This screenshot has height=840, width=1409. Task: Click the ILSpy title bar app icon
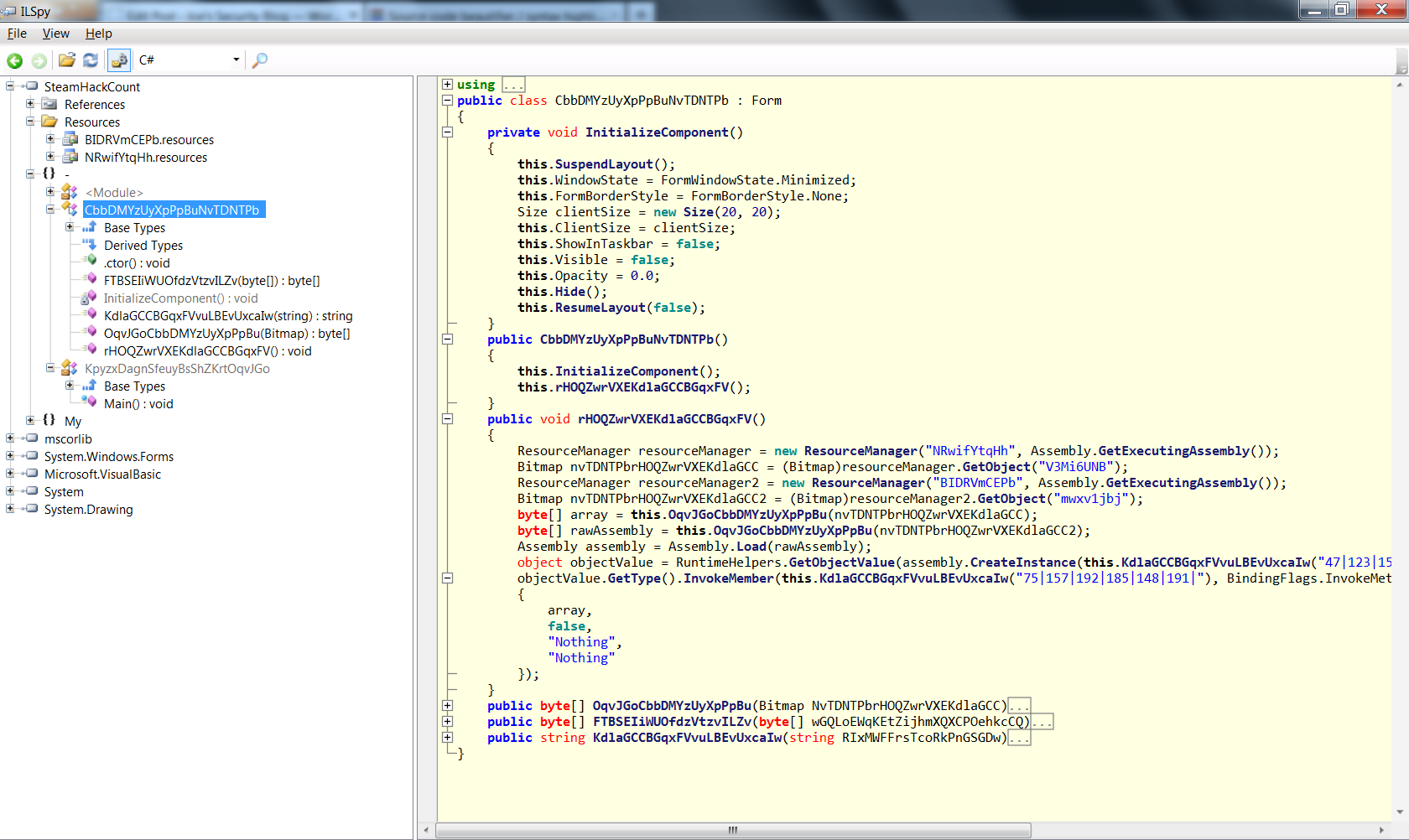(x=10, y=11)
